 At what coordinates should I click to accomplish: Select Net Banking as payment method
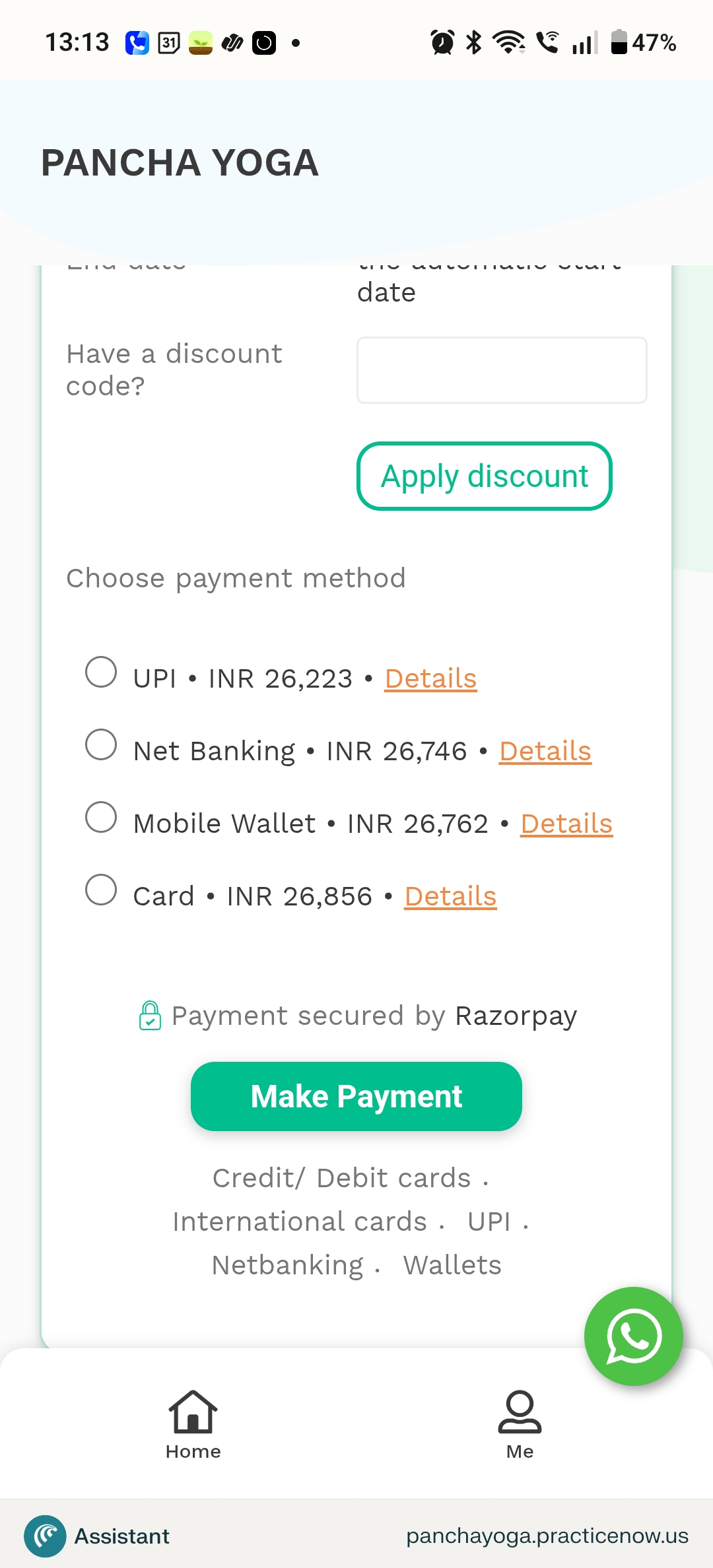100,746
